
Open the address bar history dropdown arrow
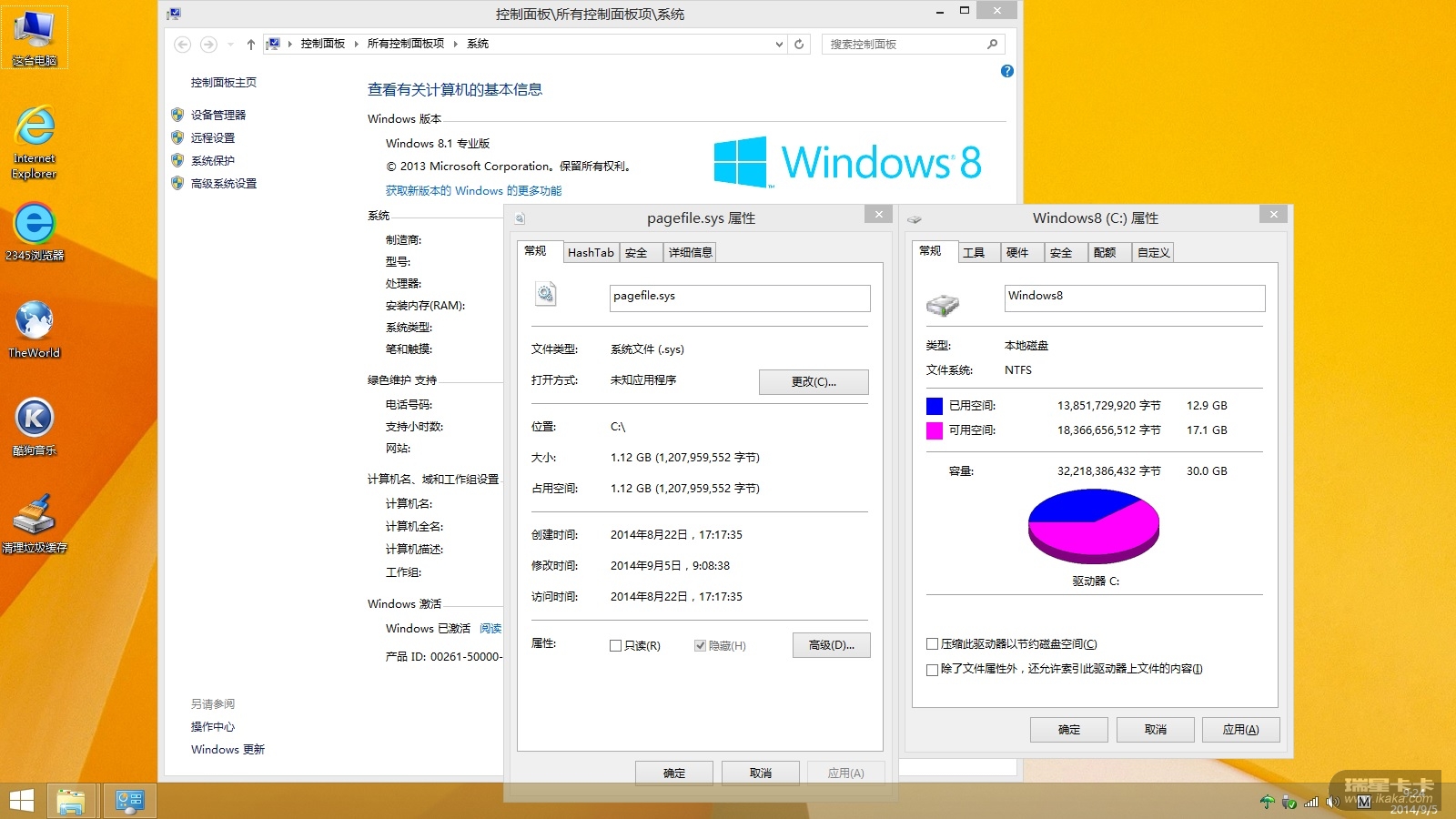point(779,44)
